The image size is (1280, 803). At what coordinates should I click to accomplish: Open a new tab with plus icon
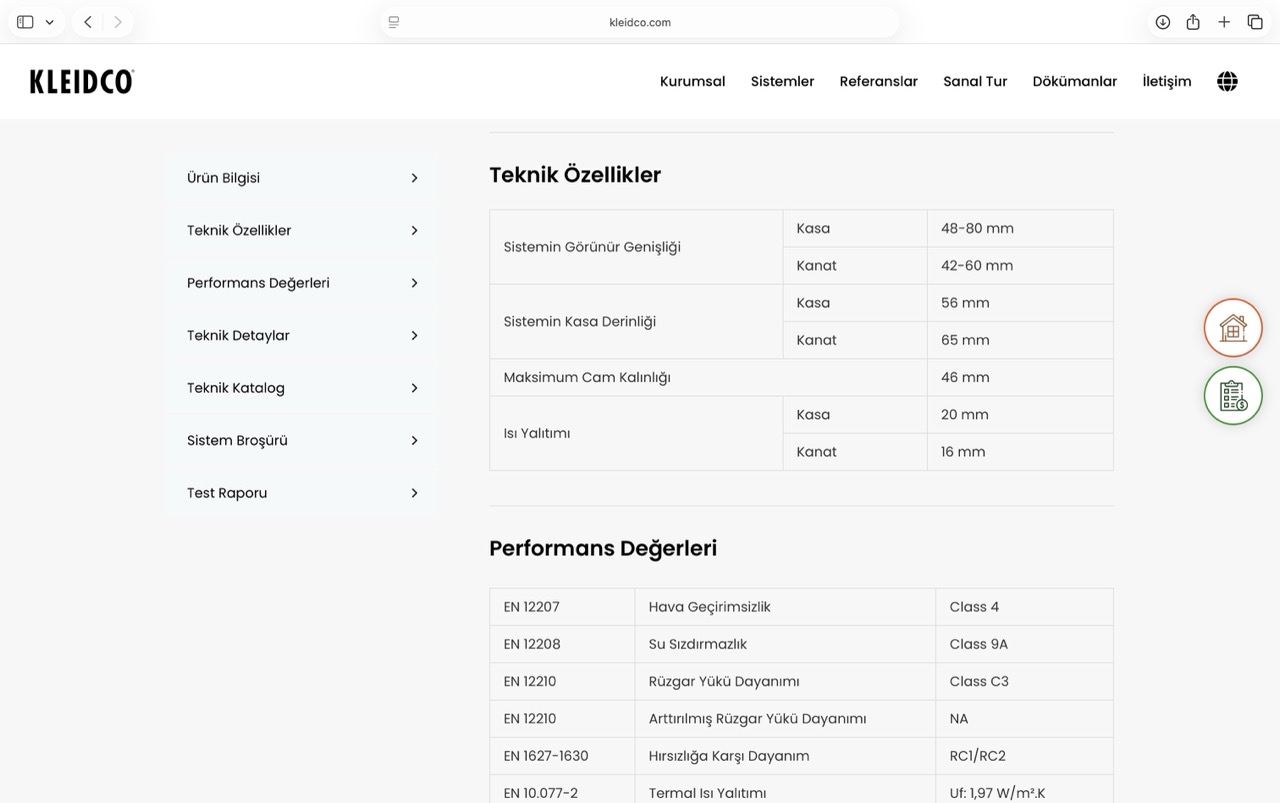click(x=1224, y=22)
